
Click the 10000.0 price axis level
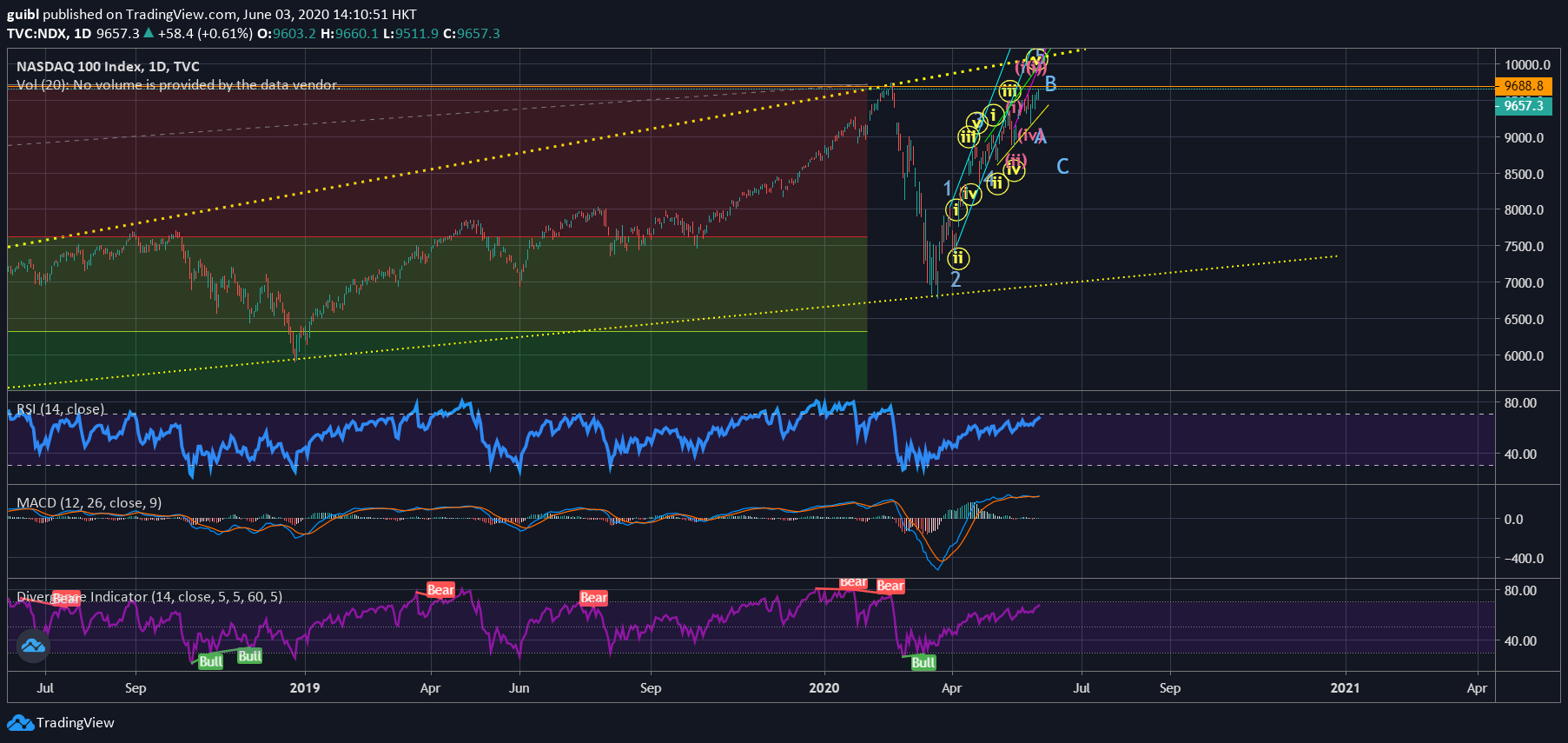point(1528,65)
